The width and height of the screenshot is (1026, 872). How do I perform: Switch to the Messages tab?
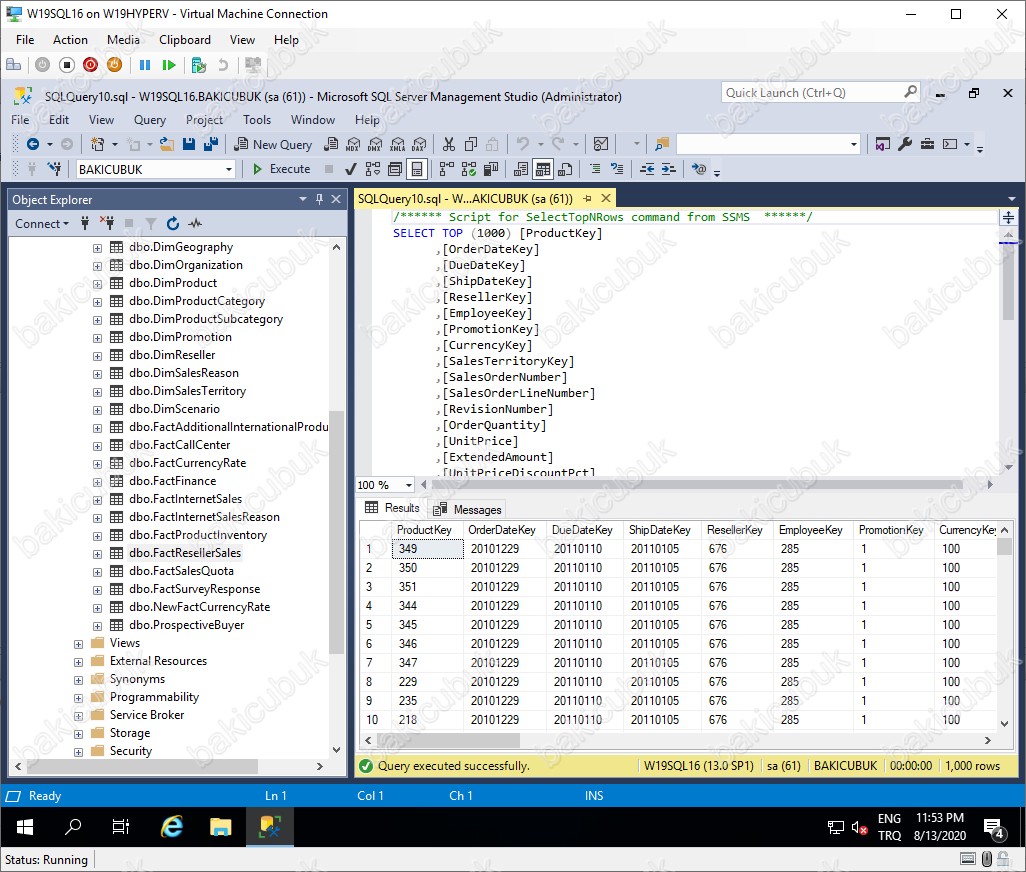coord(468,509)
